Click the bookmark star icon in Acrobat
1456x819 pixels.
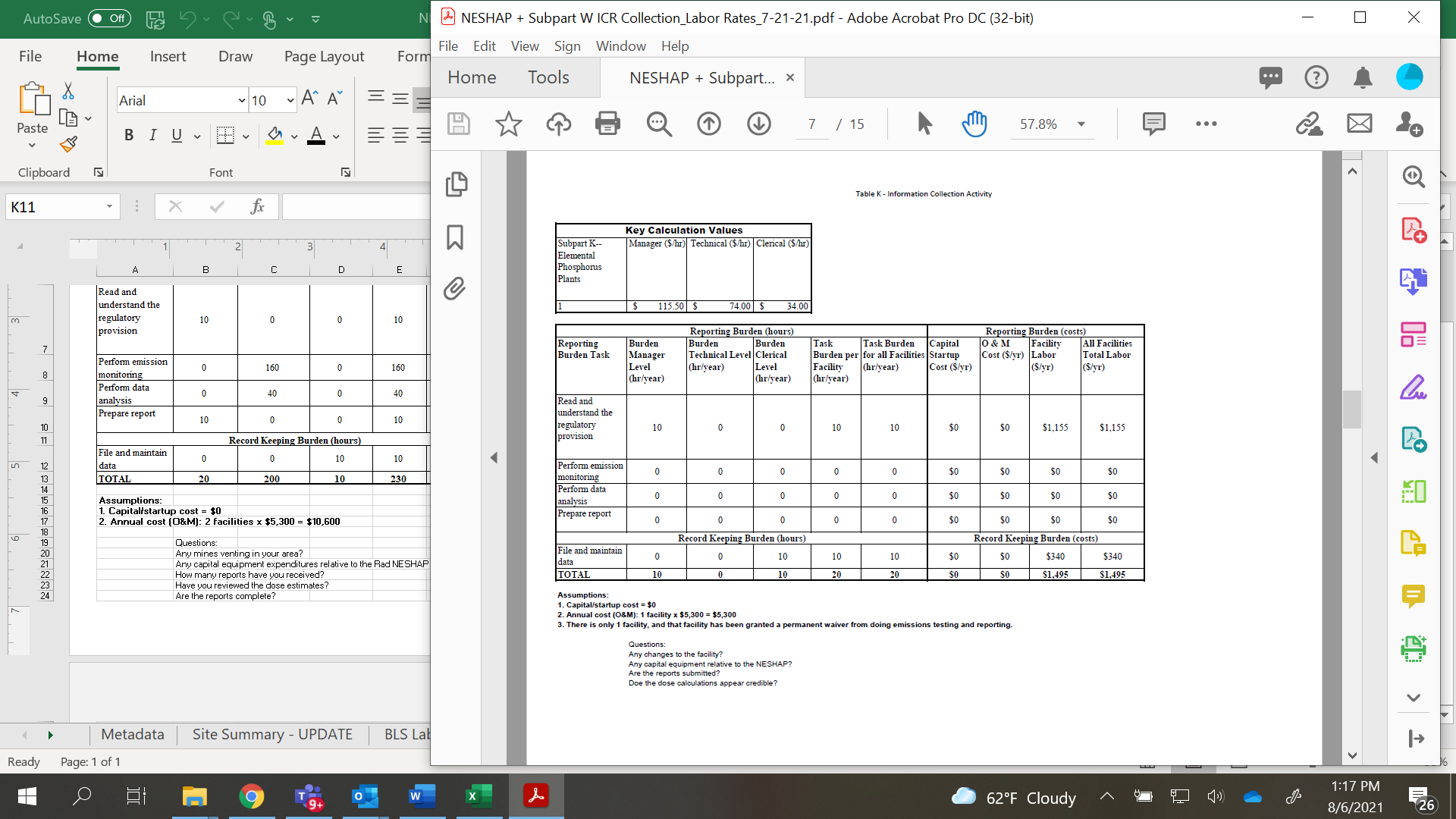click(508, 124)
